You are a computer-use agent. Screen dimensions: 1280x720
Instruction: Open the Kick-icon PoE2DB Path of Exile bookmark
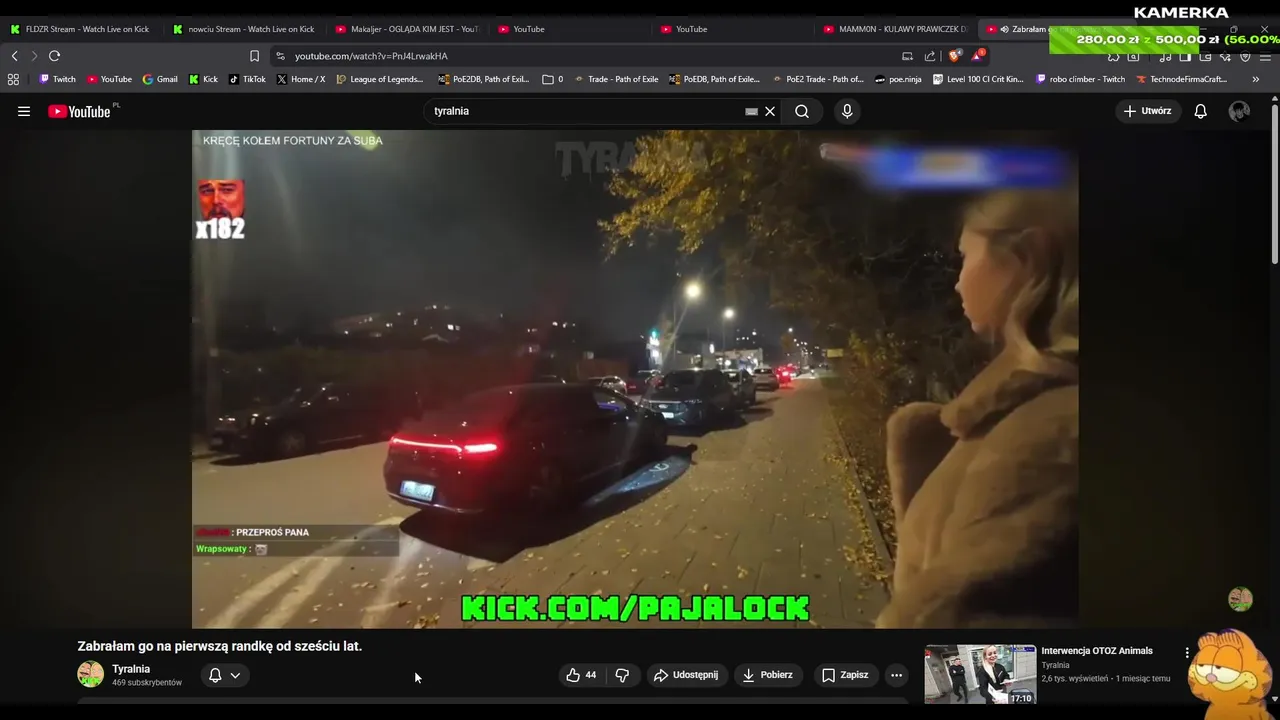(485, 79)
